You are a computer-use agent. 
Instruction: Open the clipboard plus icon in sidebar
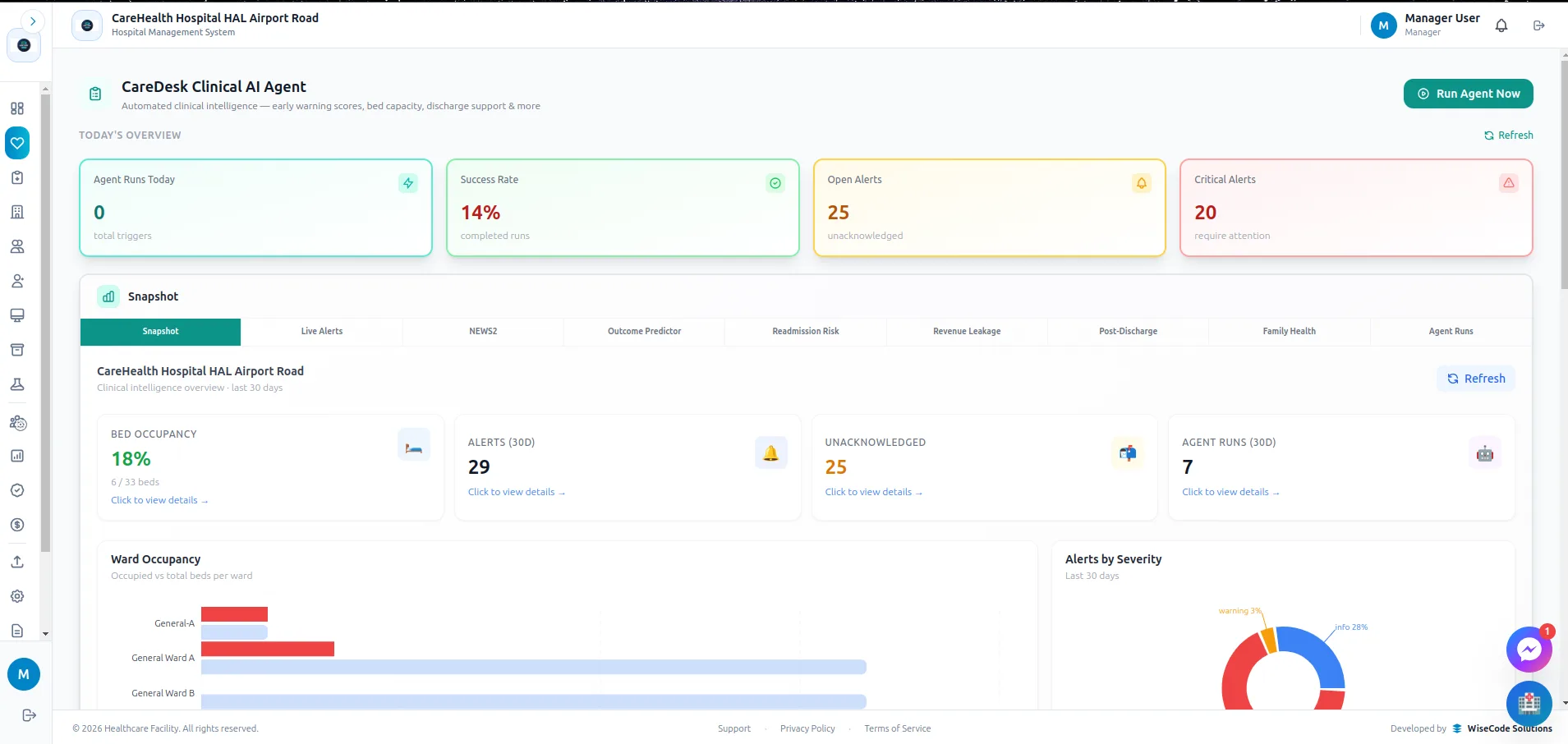click(x=17, y=177)
